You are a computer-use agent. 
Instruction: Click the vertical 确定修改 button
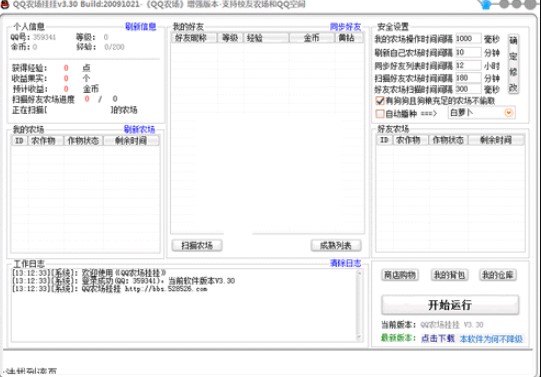click(x=513, y=64)
